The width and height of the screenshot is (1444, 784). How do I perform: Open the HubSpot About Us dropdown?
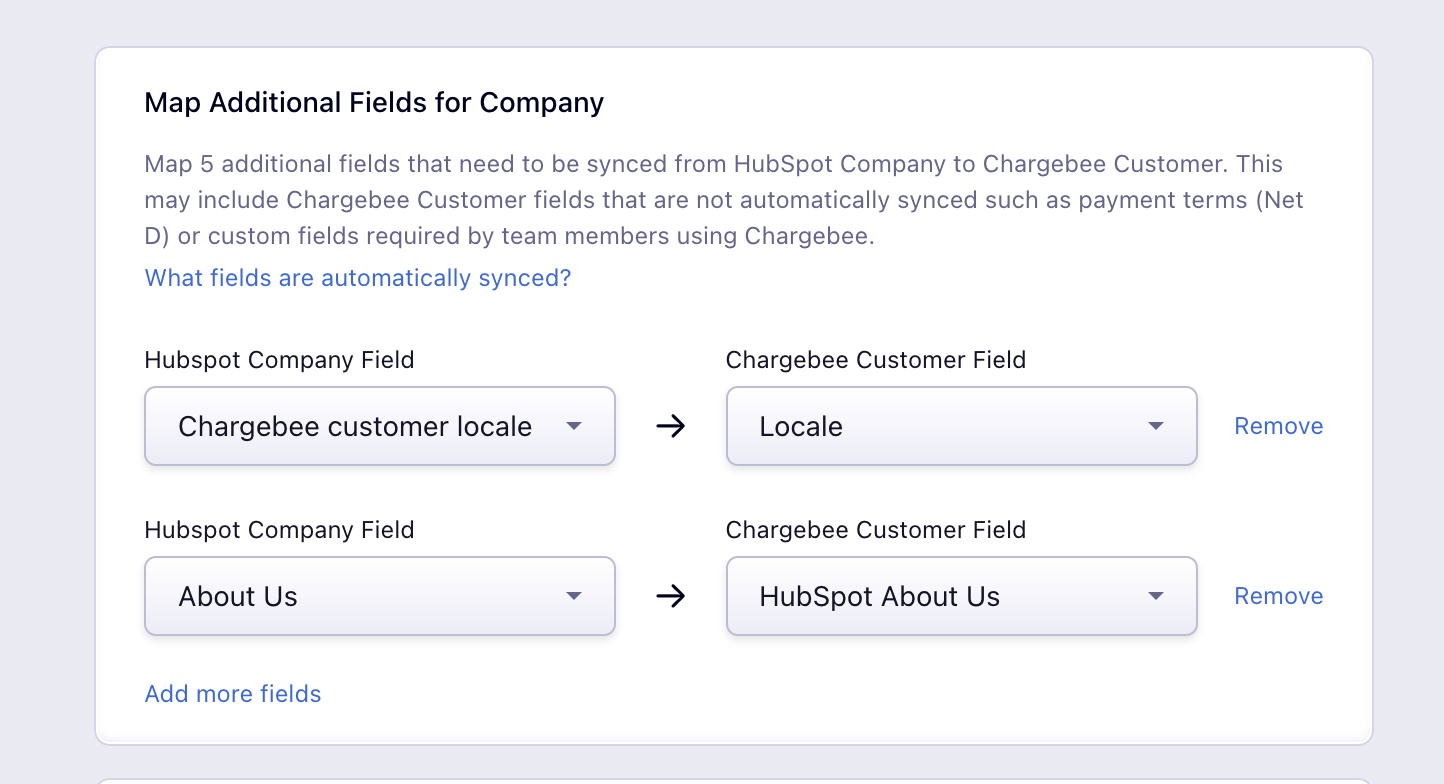pyautogui.click(x=961, y=596)
